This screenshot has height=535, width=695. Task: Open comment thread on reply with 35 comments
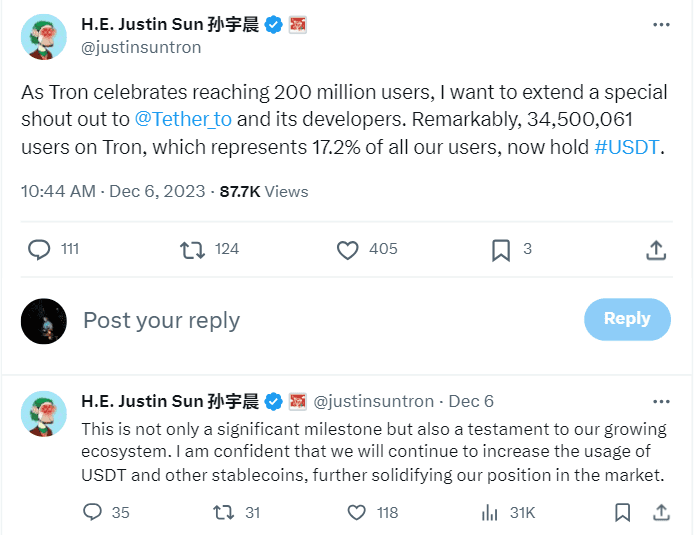93,512
